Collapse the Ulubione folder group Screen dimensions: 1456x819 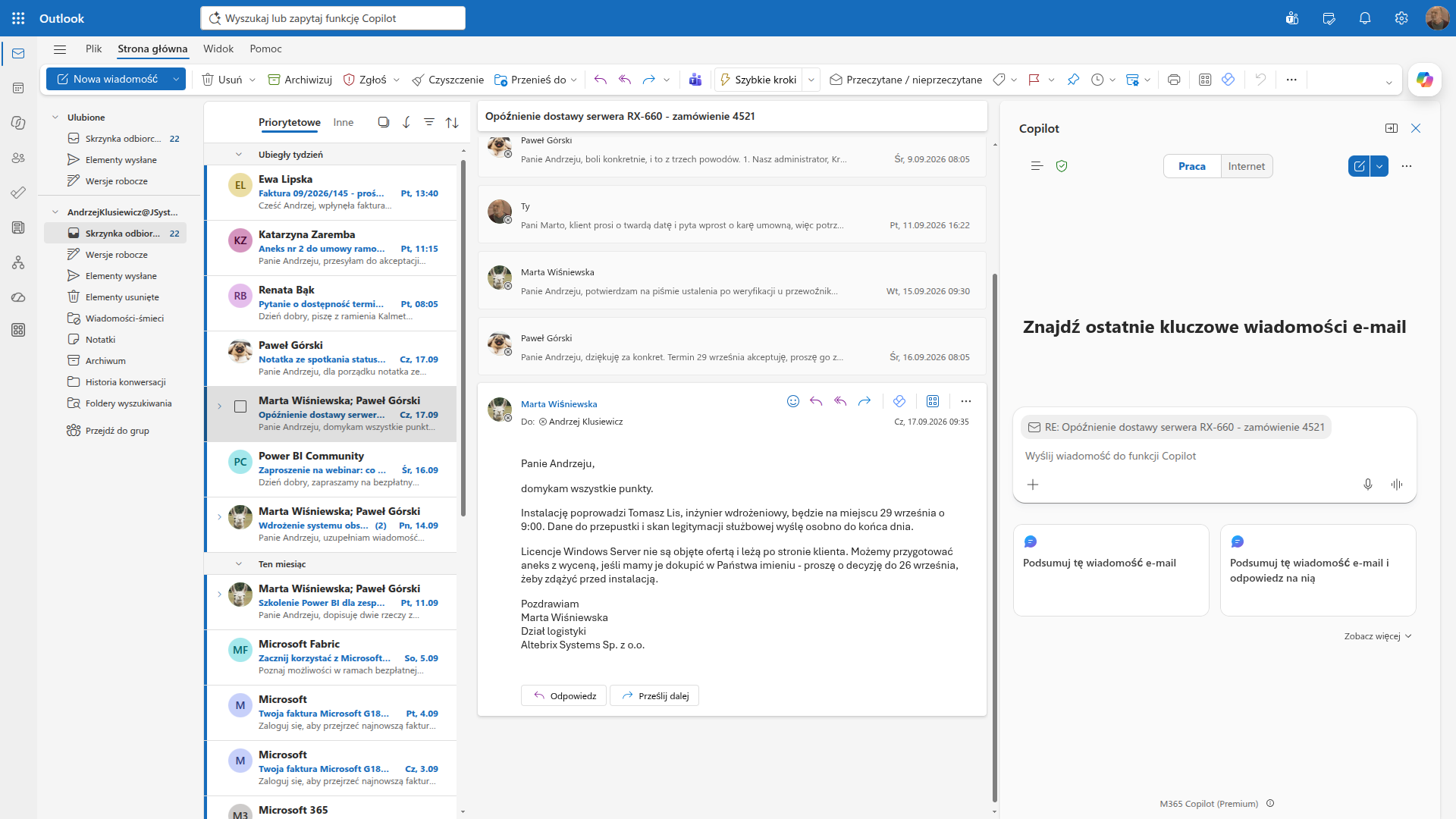pos(55,118)
